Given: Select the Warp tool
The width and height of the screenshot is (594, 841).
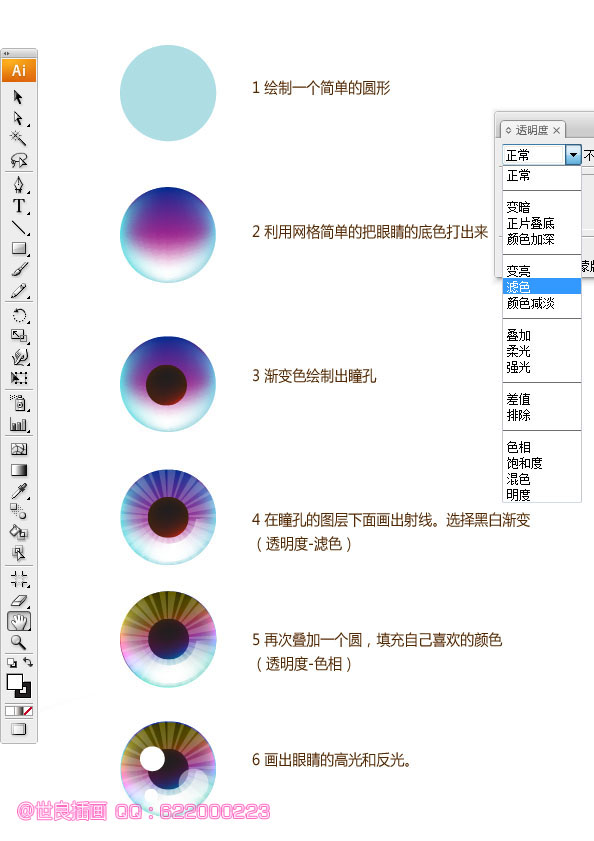Looking at the screenshot, I should click(x=19, y=357).
